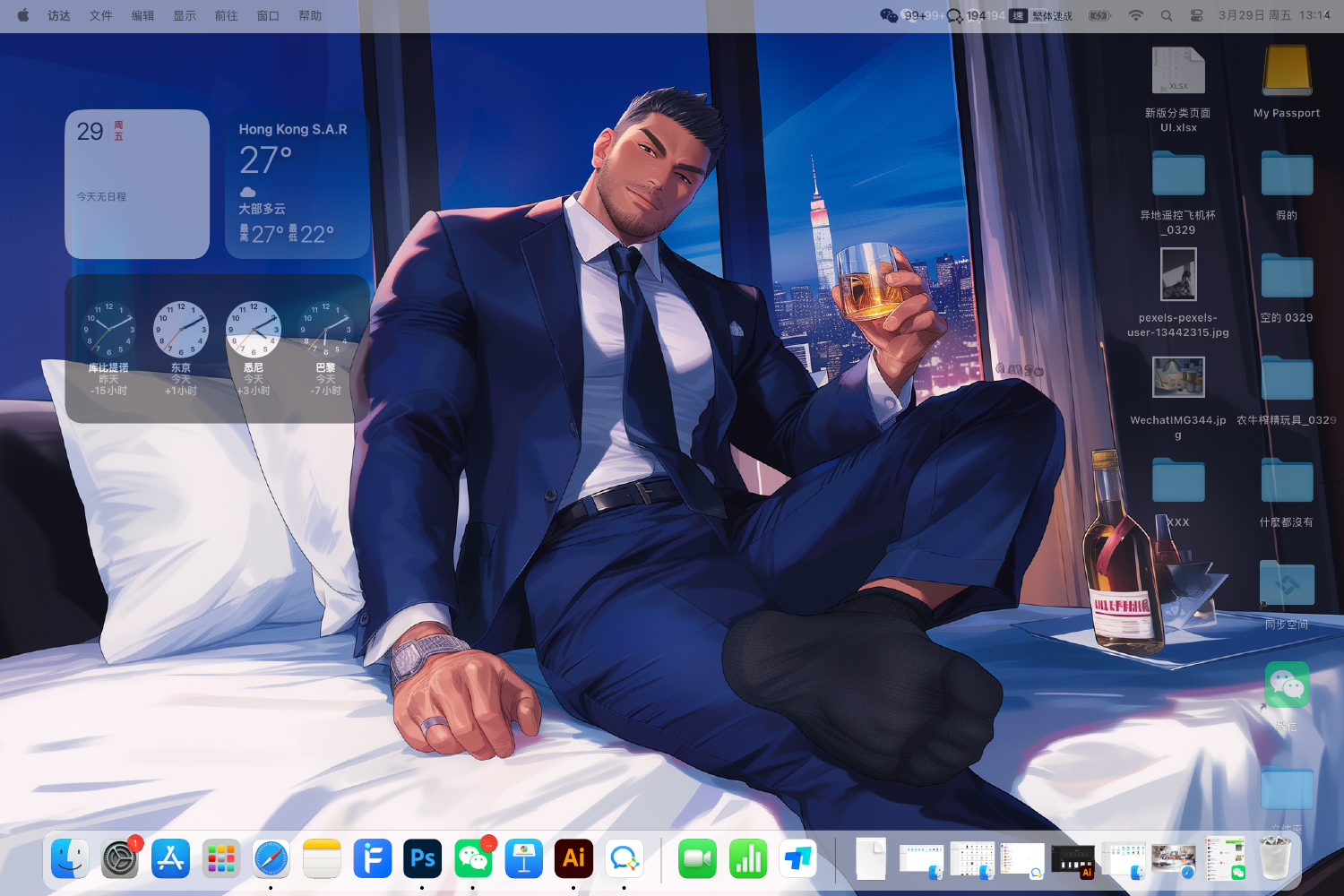Open Keynote from the Dock
The height and width of the screenshot is (896, 1344).
(x=523, y=859)
